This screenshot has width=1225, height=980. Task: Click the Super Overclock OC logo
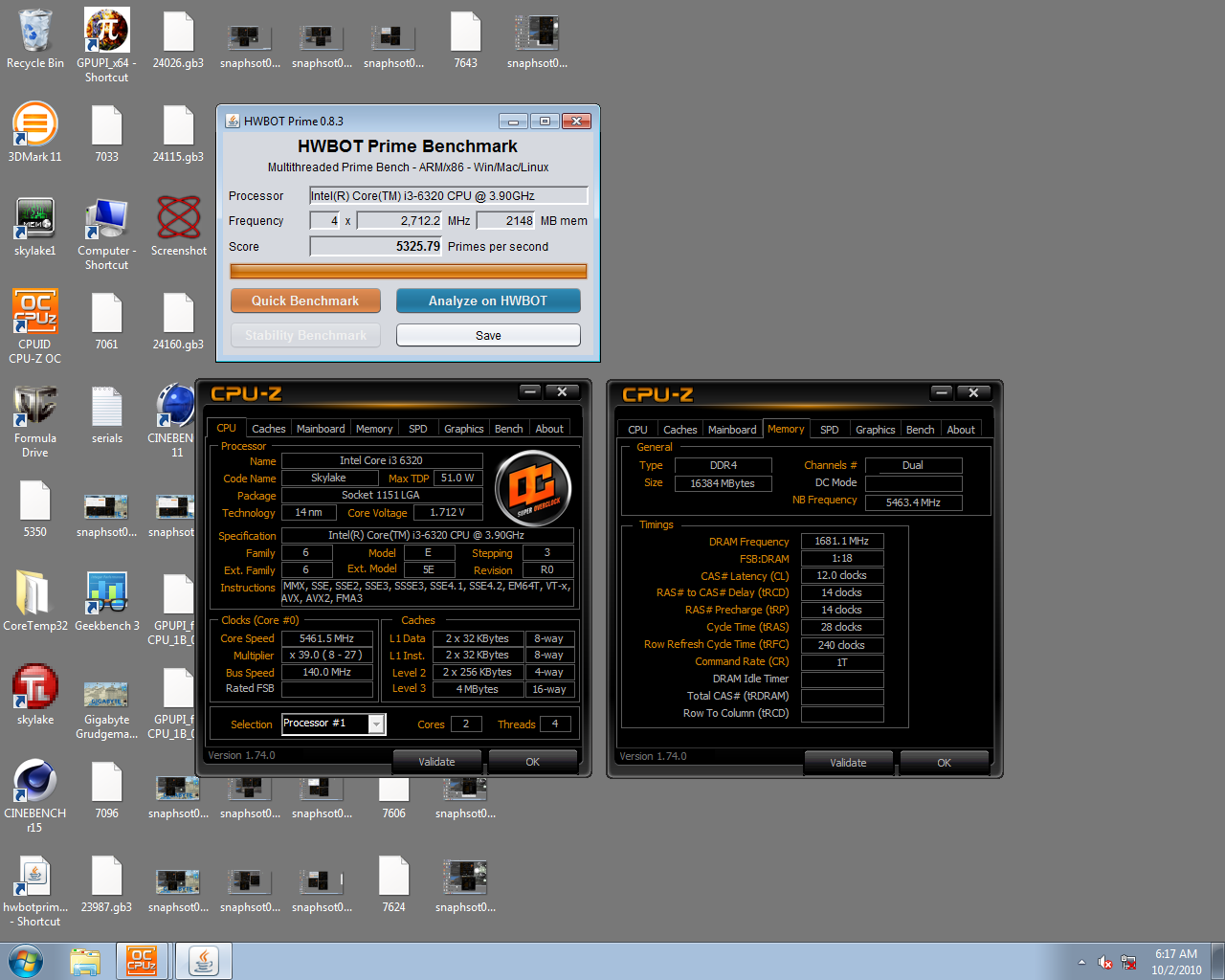(533, 488)
